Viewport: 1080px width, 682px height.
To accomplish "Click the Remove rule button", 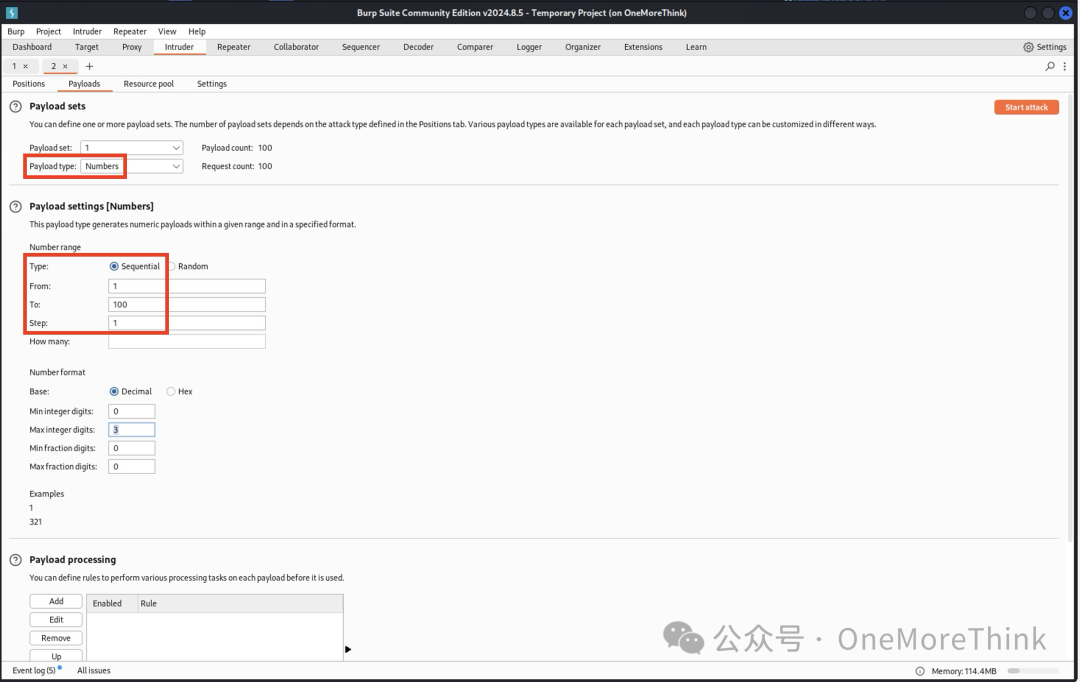I will (56, 638).
